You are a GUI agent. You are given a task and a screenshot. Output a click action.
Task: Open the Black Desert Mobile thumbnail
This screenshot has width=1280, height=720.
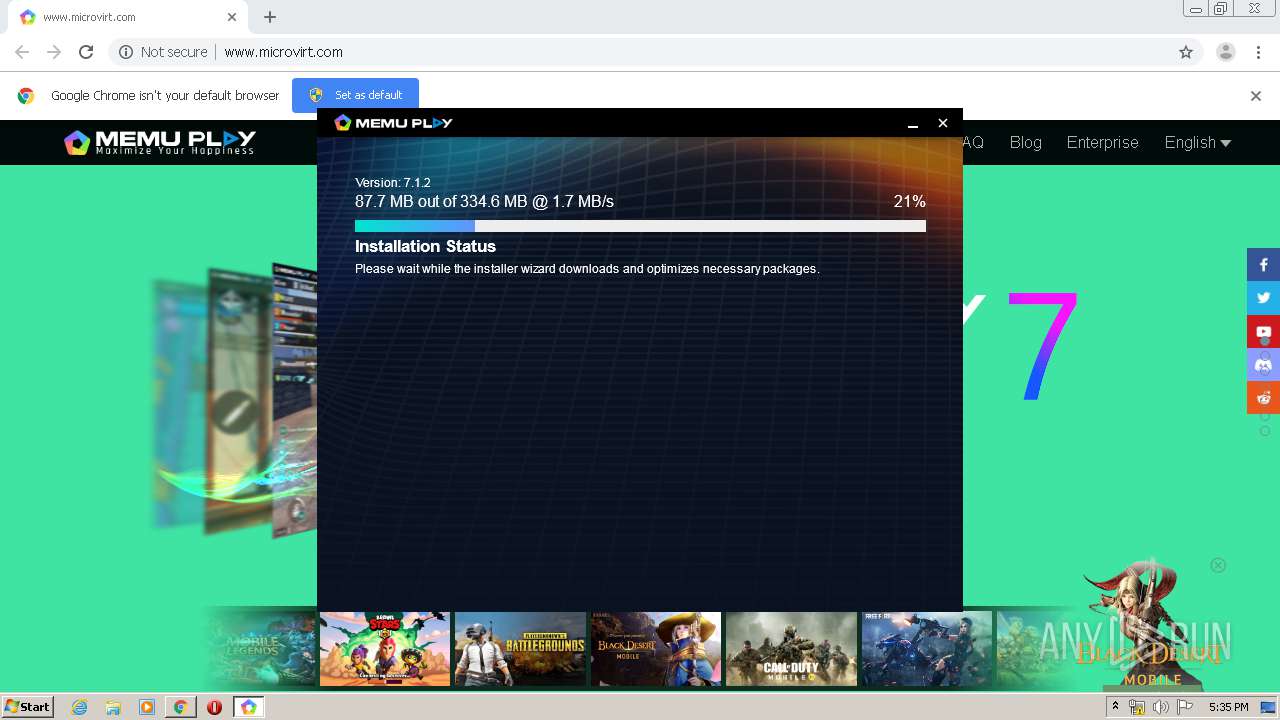656,649
